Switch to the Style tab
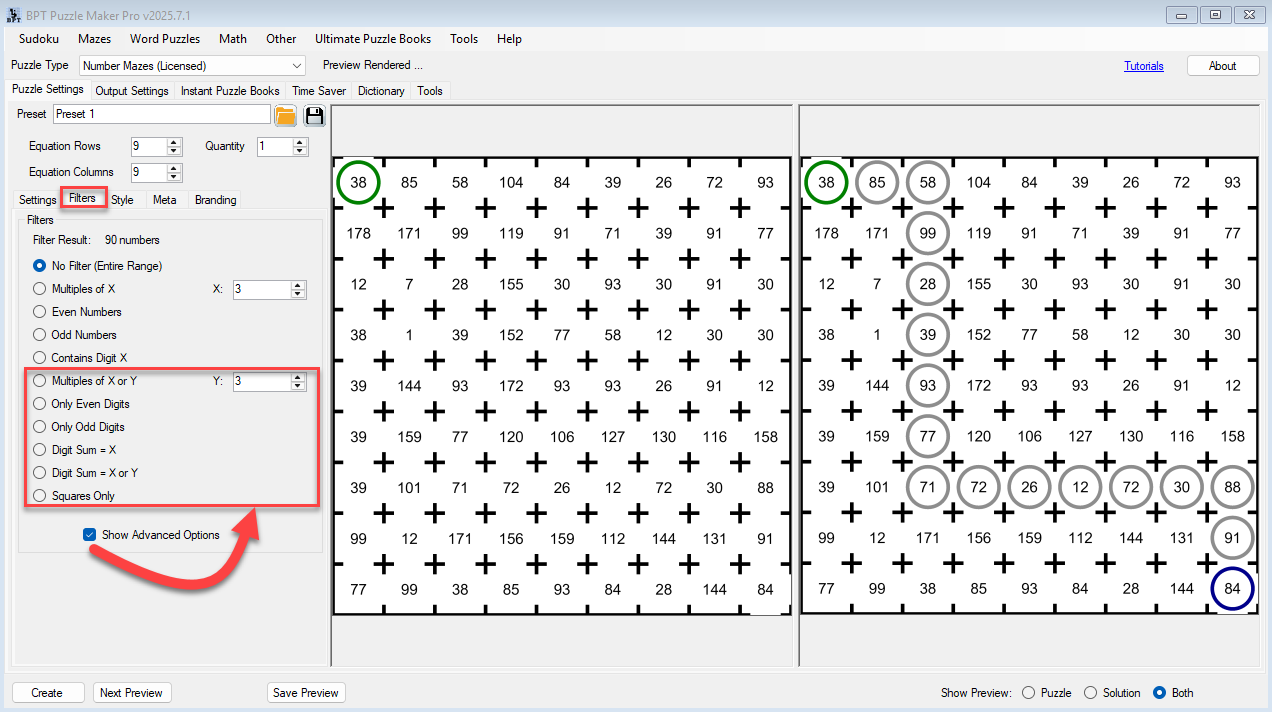The image size is (1272, 712). (122, 200)
